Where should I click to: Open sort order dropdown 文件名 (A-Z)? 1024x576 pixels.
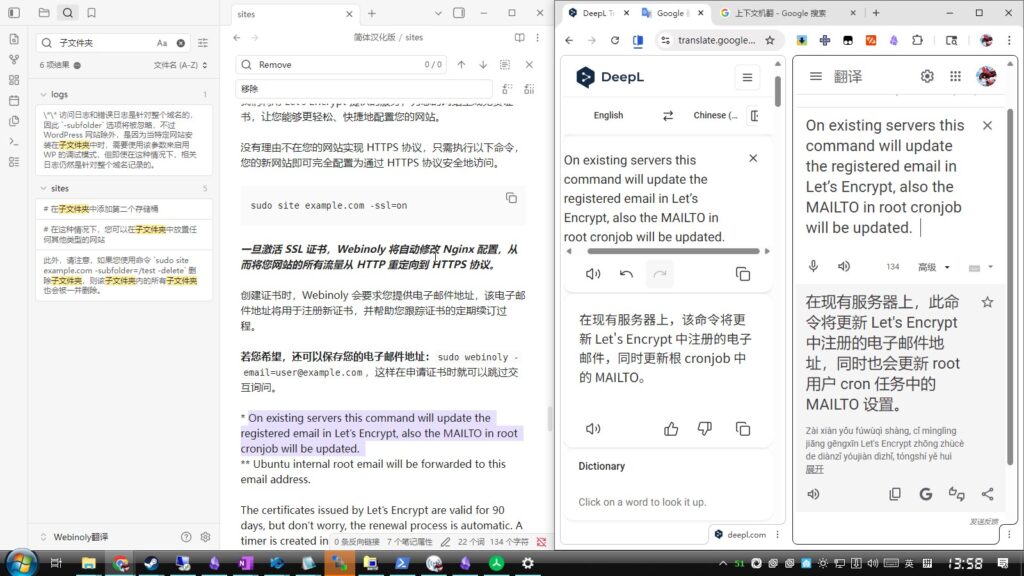point(181,65)
